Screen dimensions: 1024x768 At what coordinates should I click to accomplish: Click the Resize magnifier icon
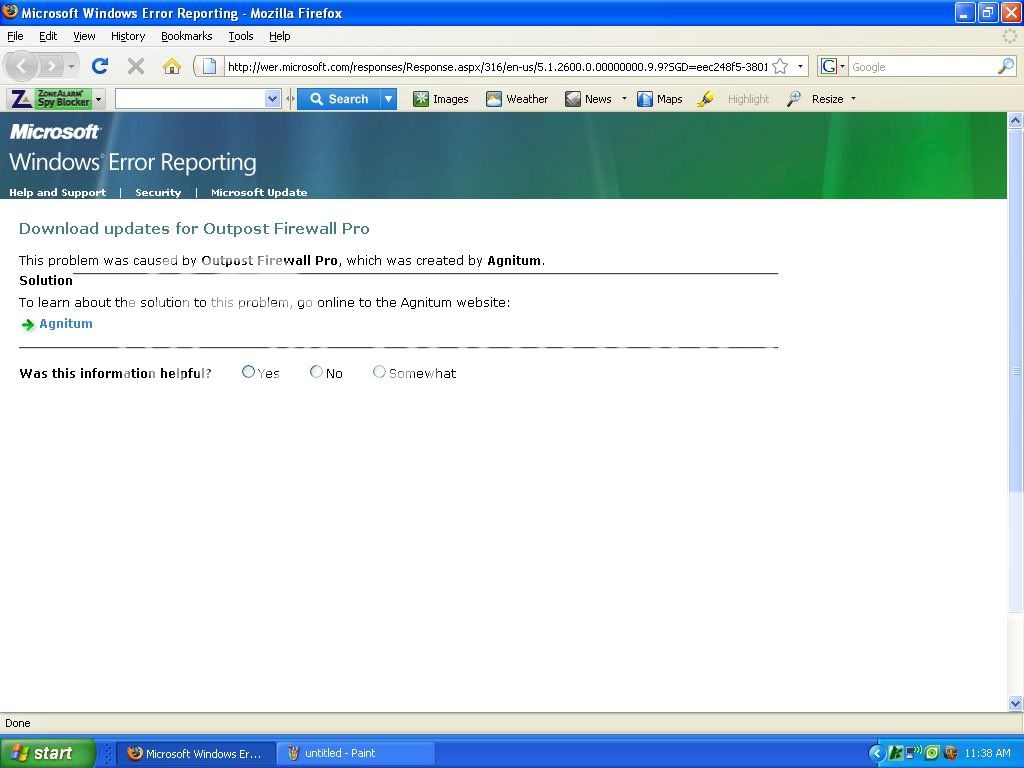793,99
